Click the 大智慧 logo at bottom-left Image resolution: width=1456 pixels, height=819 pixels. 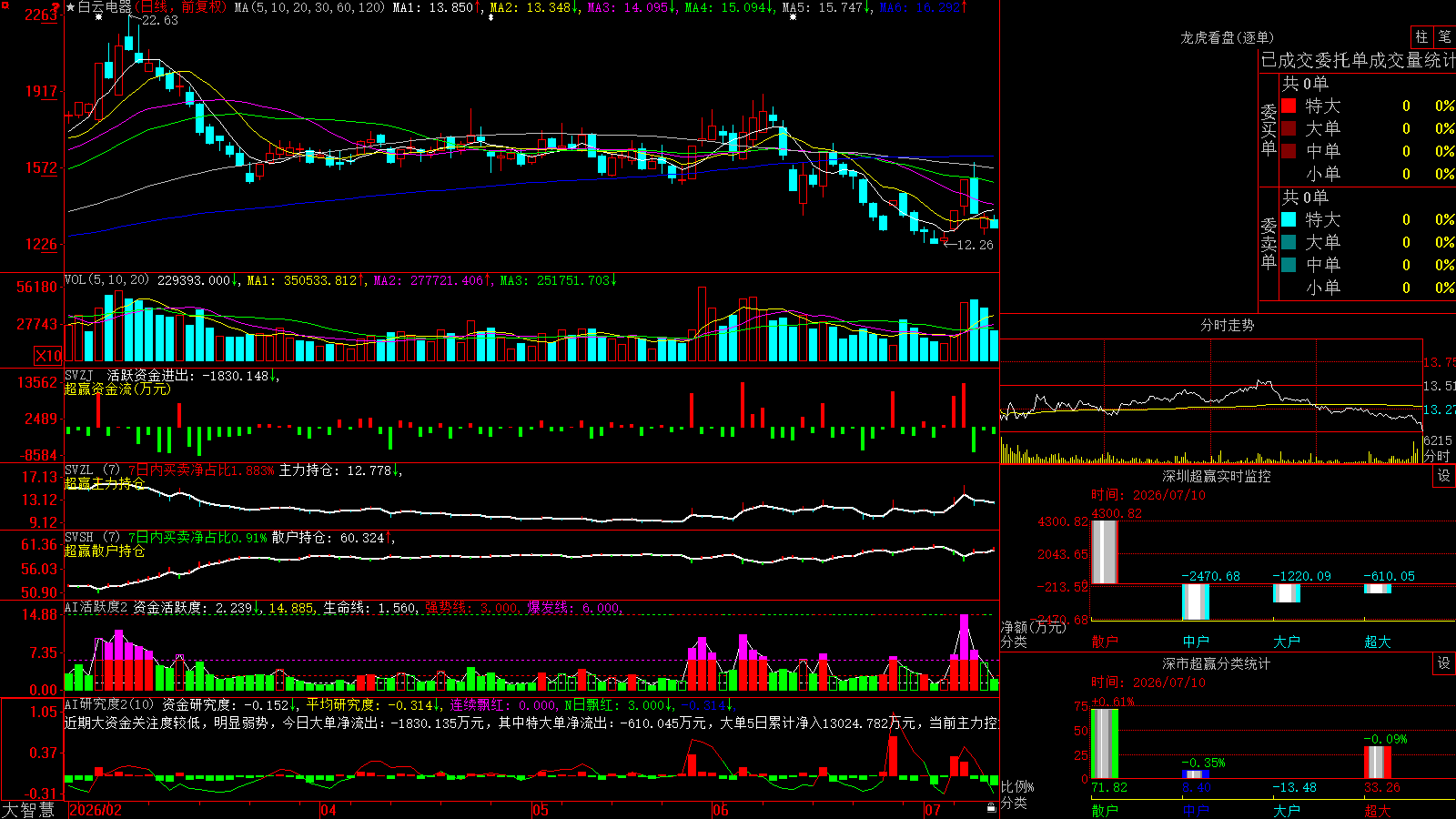pos(27,809)
